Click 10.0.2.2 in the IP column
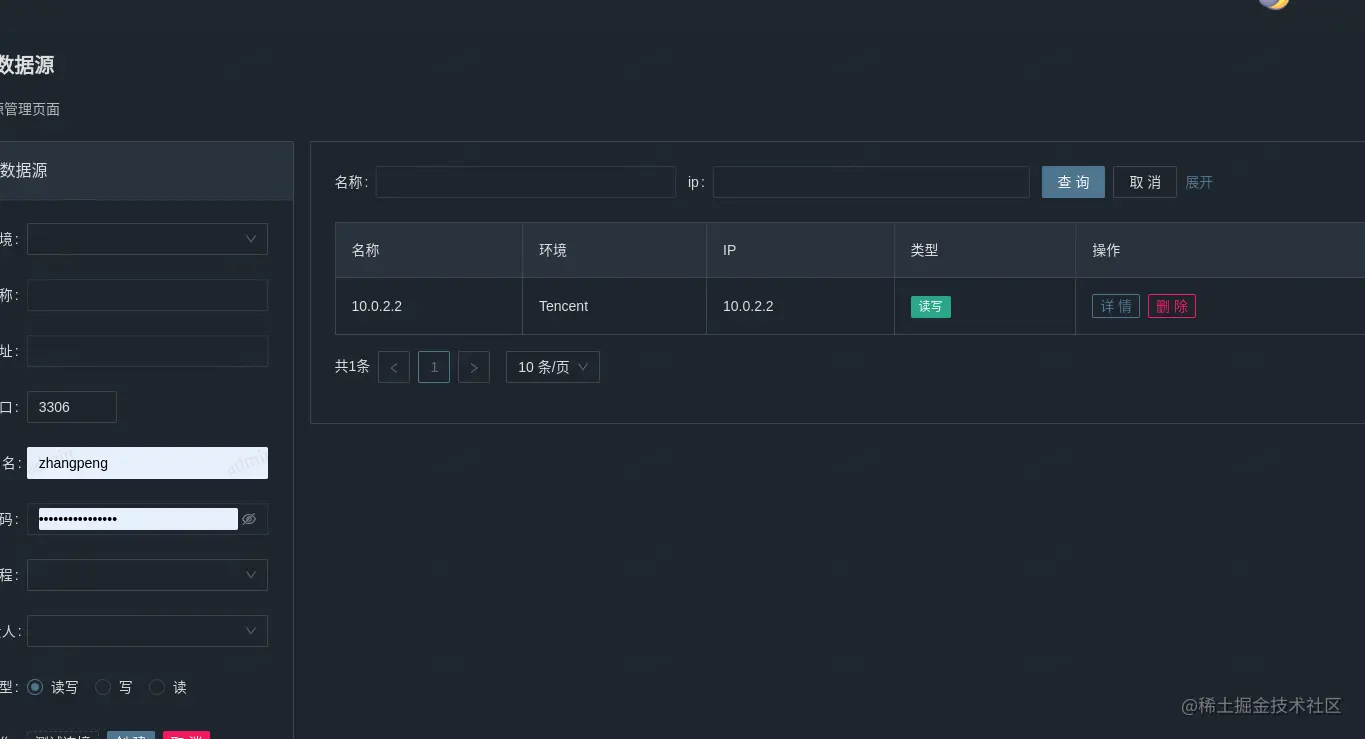 (748, 306)
